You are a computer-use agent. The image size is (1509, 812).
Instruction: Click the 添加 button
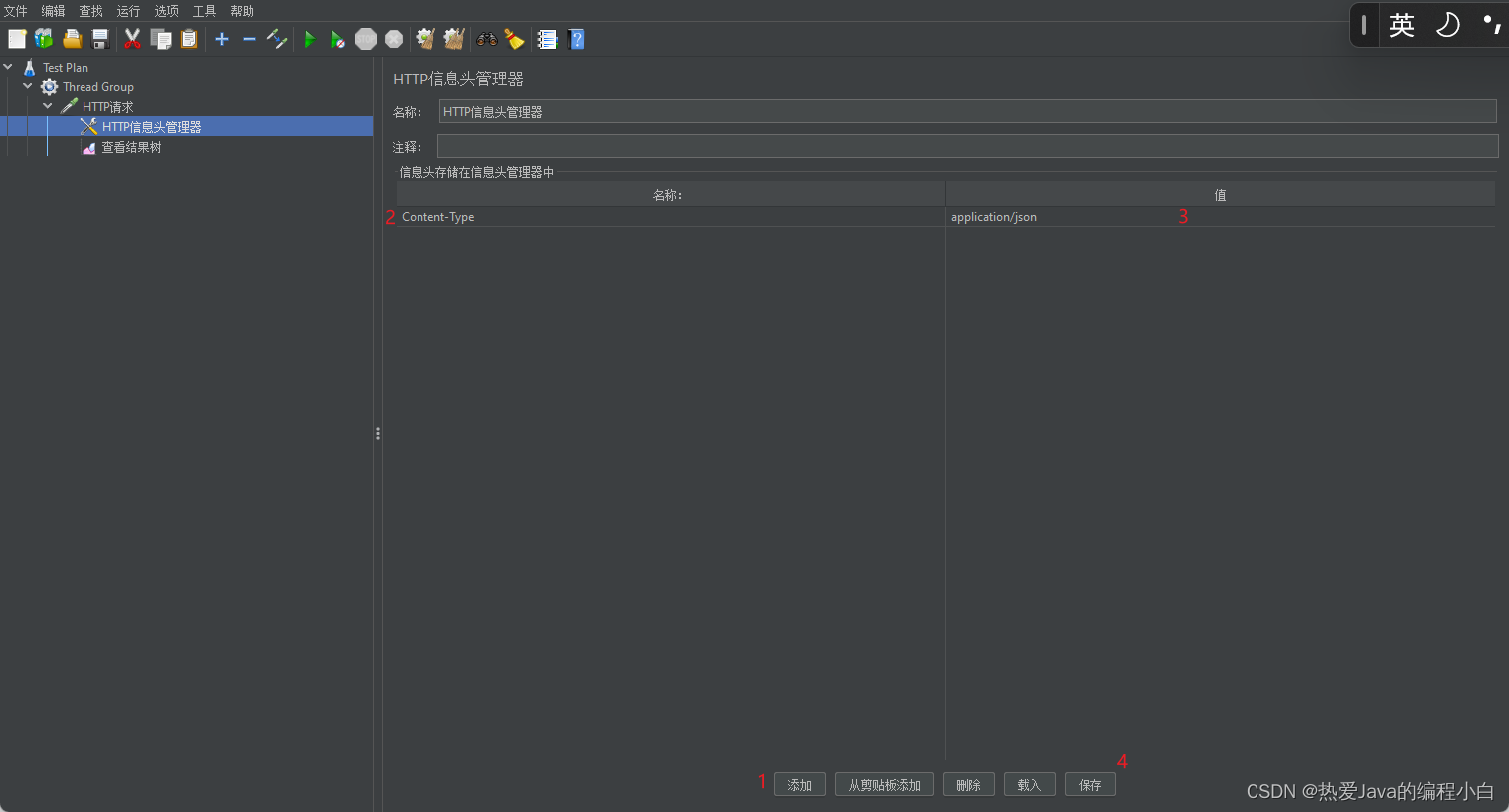[x=799, y=785]
